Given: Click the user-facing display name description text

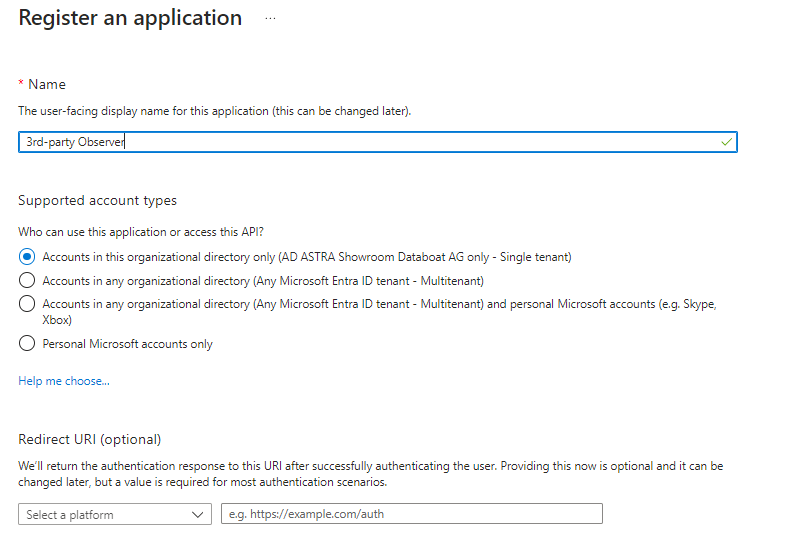Looking at the screenshot, I should (214, 111).
